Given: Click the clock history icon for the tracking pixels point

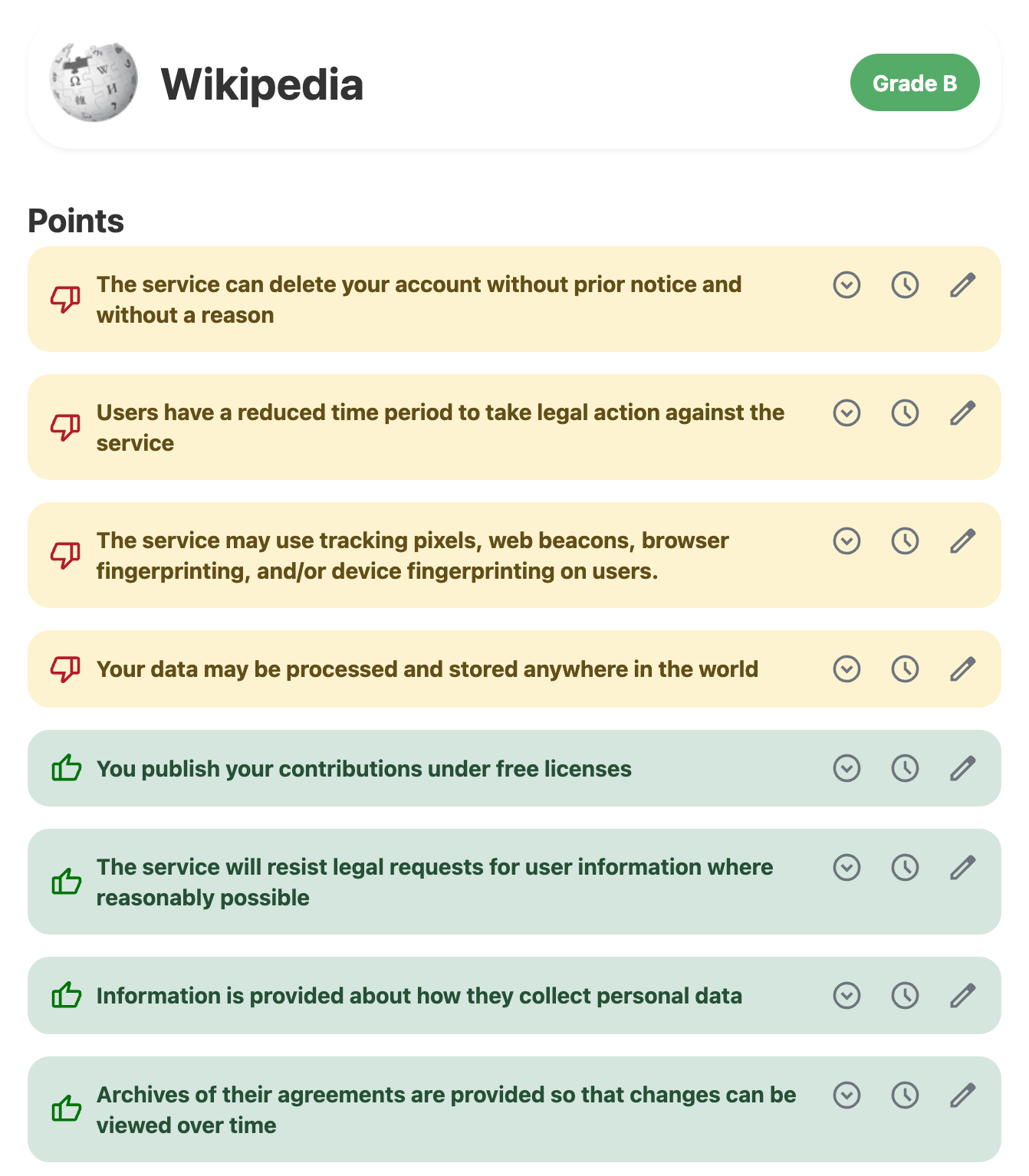Looking at the screenshot, I should [905, 541].
